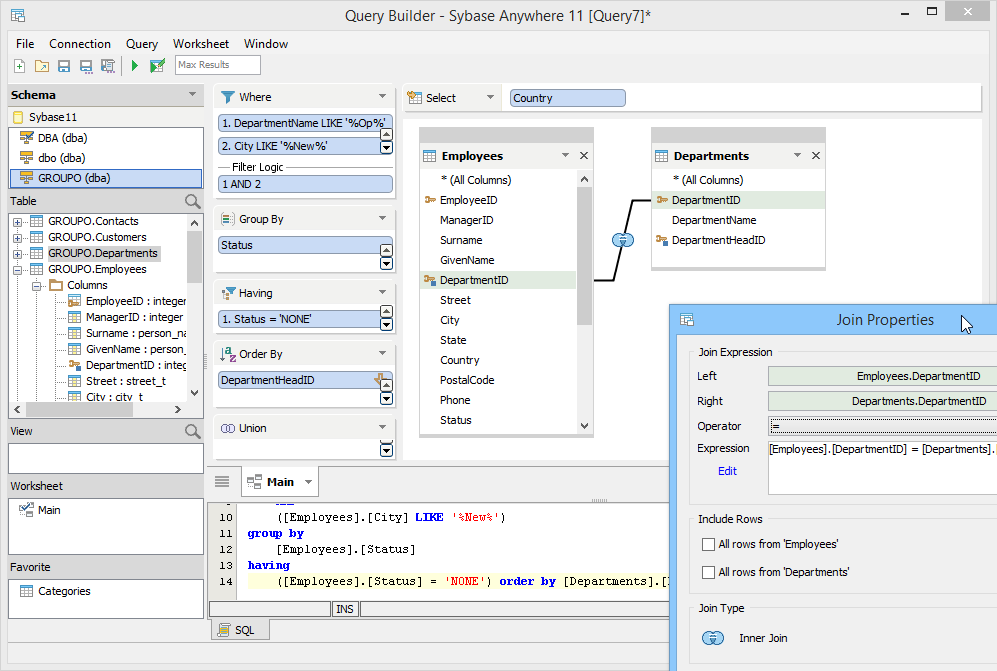Image resolution: width=997 pixels, height=671 pixels.
Task: Enable All rows from 'Departments' checkbox
Action: coord(708,572)
